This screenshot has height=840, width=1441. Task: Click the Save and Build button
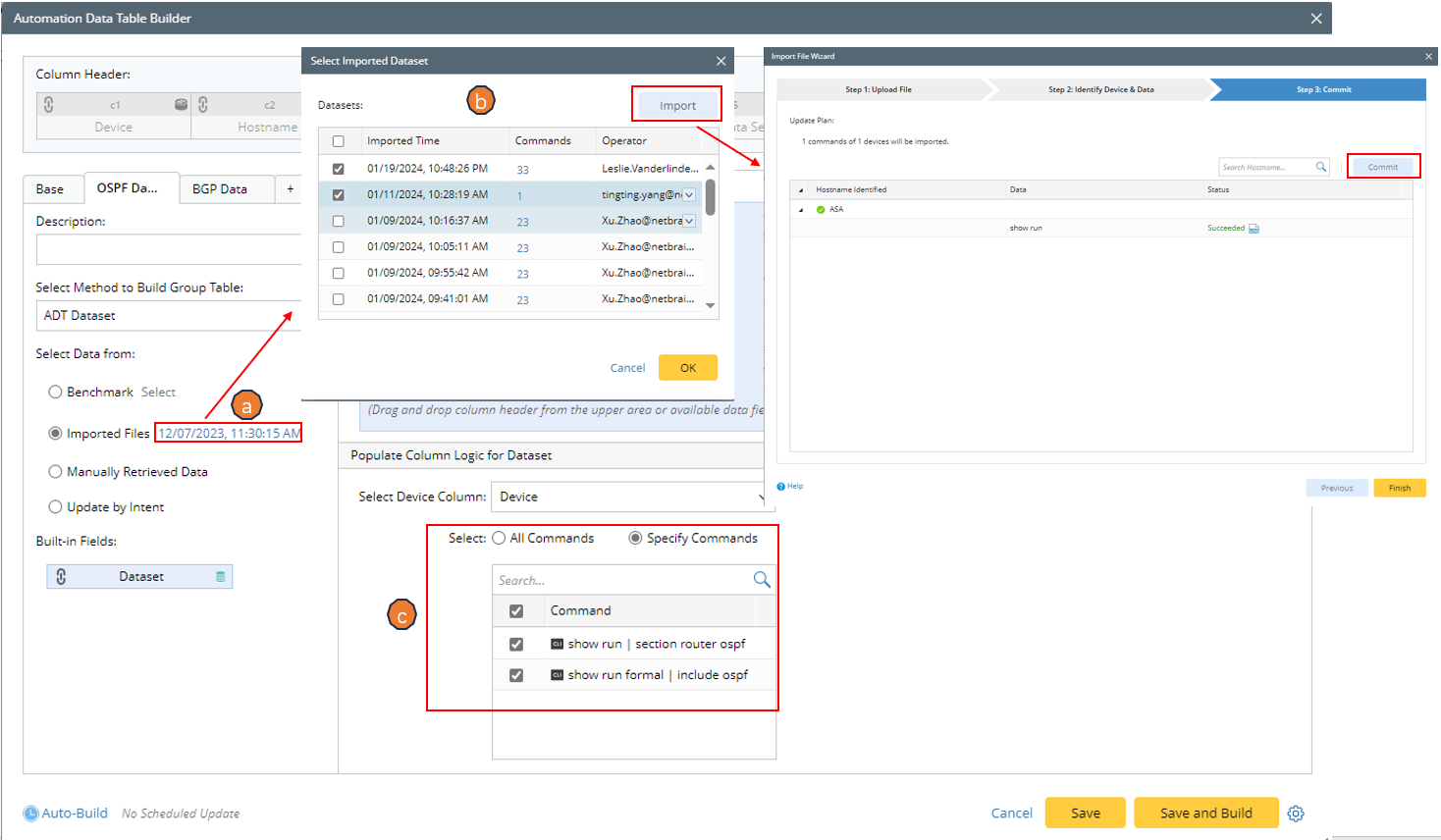pyautogui.click(x=1206, y=814)
